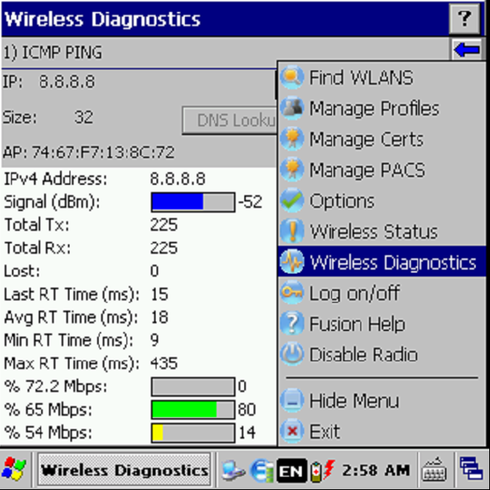Viewport: 490px width, 490px height.
Task: Select Wireless Status menu entry
Action: 382,231
